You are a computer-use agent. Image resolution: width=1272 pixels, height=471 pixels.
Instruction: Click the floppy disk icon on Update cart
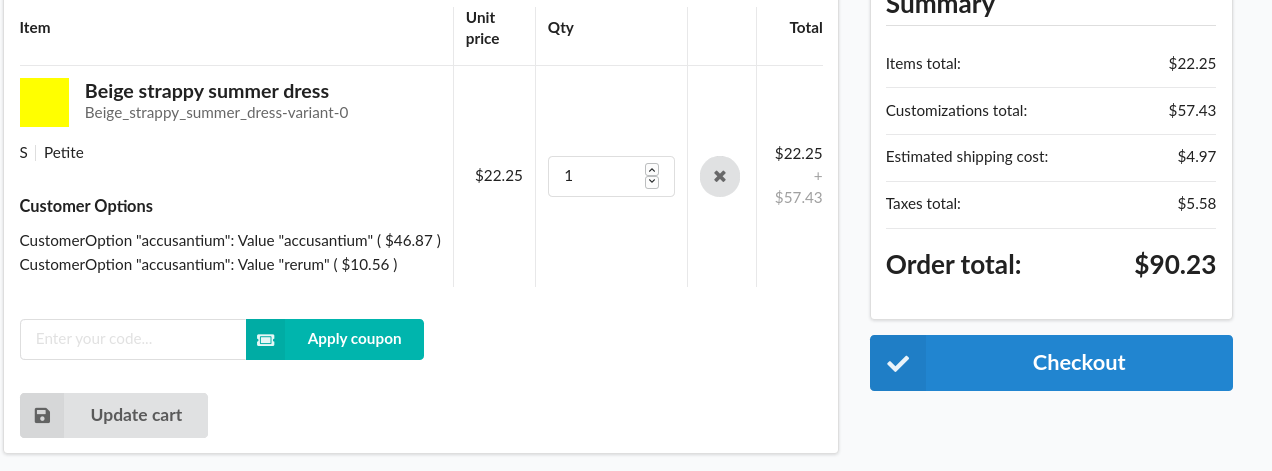click(42, 416)
